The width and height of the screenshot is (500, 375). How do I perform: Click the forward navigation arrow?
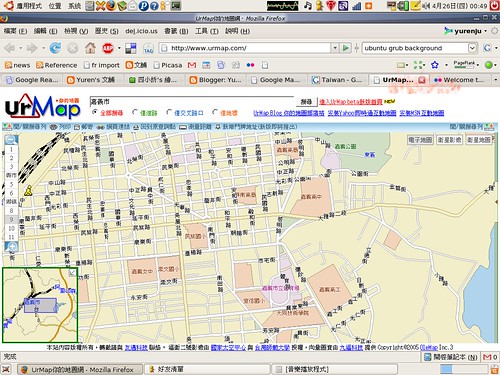[32, 48]
